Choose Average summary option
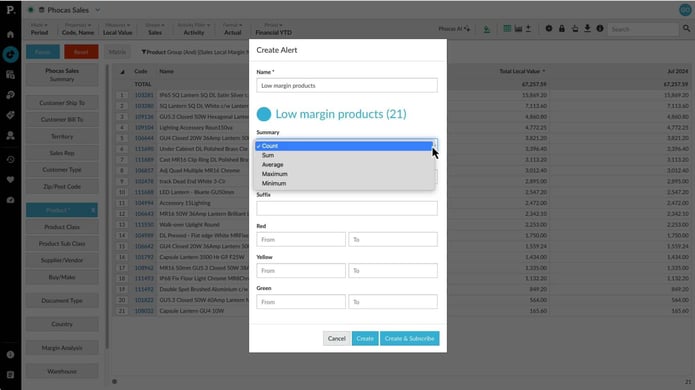695x390 pixels. 344,164
